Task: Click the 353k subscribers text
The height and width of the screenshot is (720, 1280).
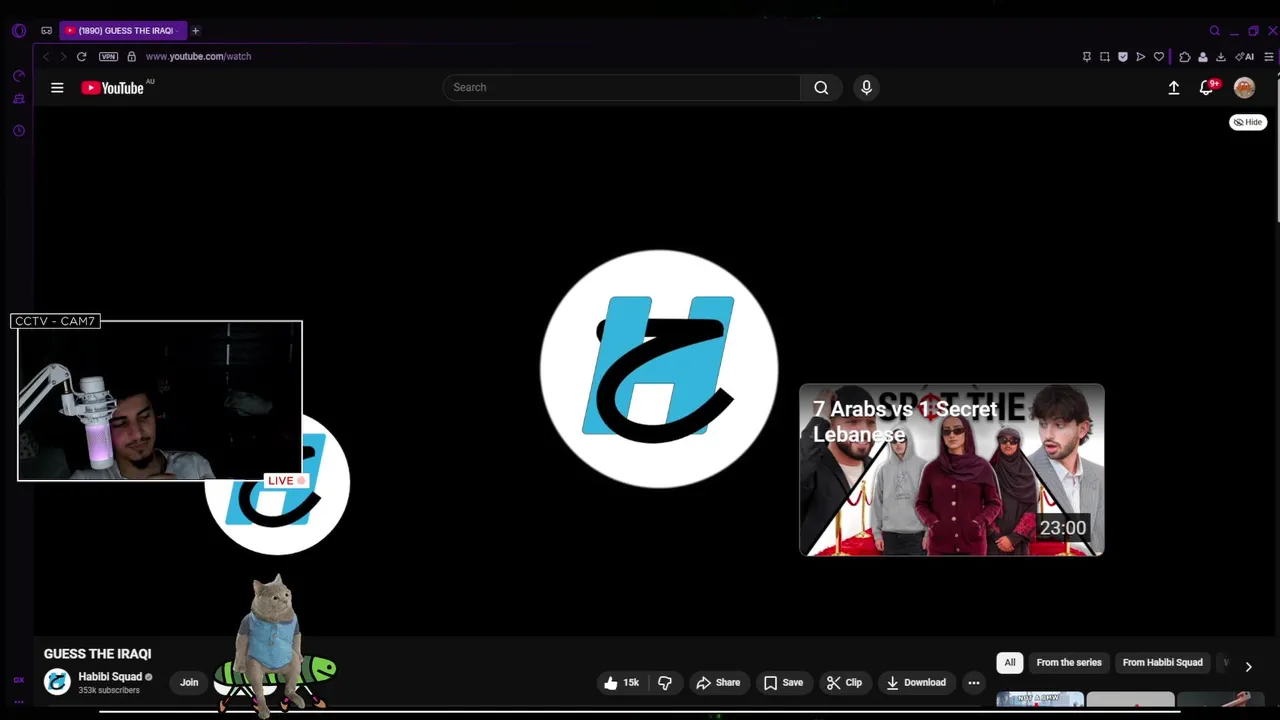Action: tap(109, 691)
